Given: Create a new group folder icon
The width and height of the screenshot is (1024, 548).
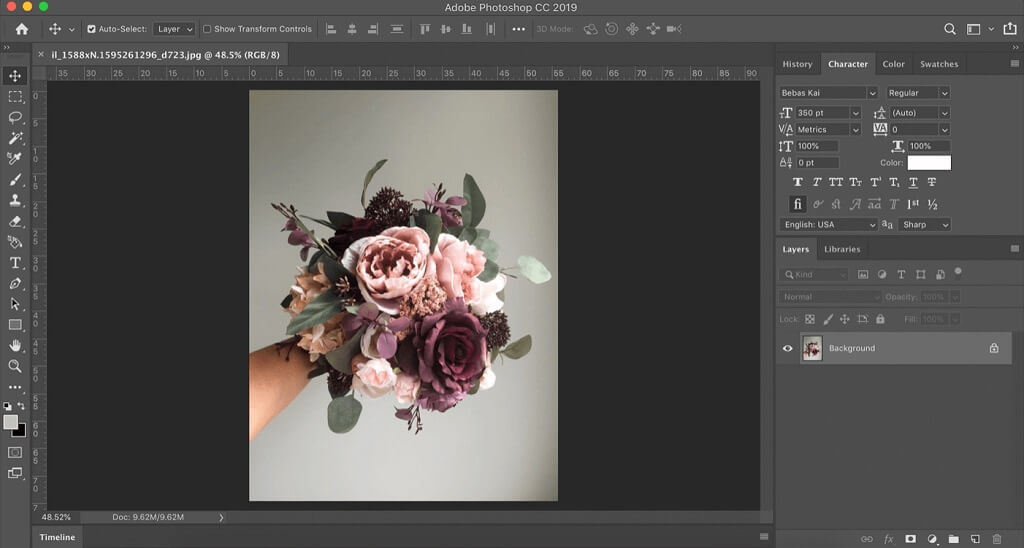Looking at the screenshot, I should tap(953, 539).
